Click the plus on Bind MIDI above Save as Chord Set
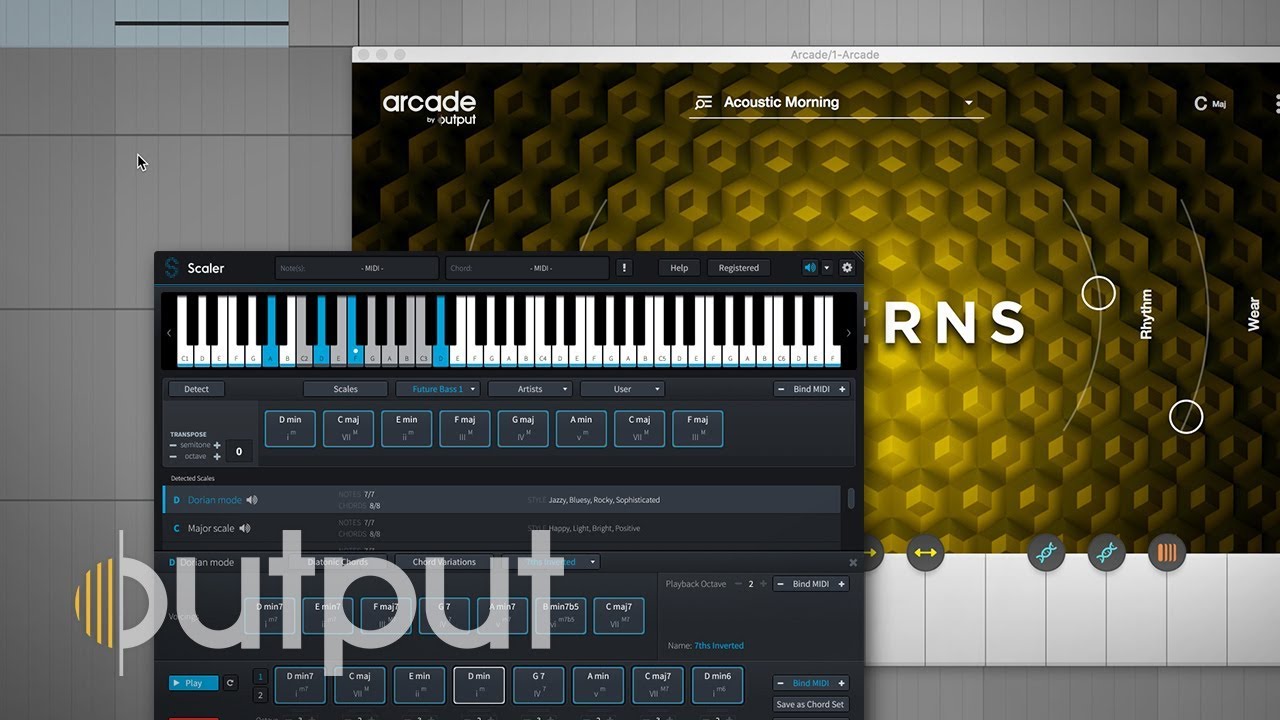This screenshot has height=720, width=1280. tap(841, 683)
